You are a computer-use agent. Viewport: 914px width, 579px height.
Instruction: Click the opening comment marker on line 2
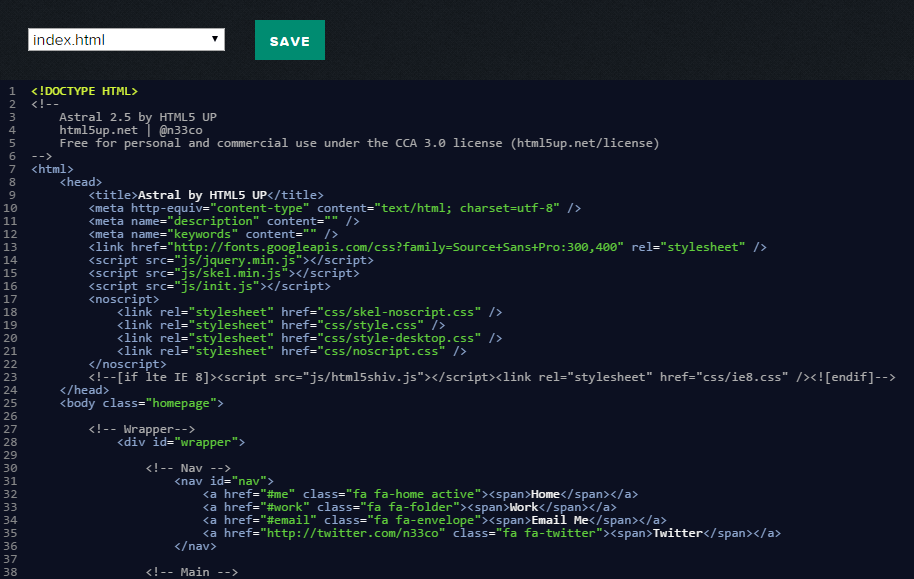tap(45, 104)
